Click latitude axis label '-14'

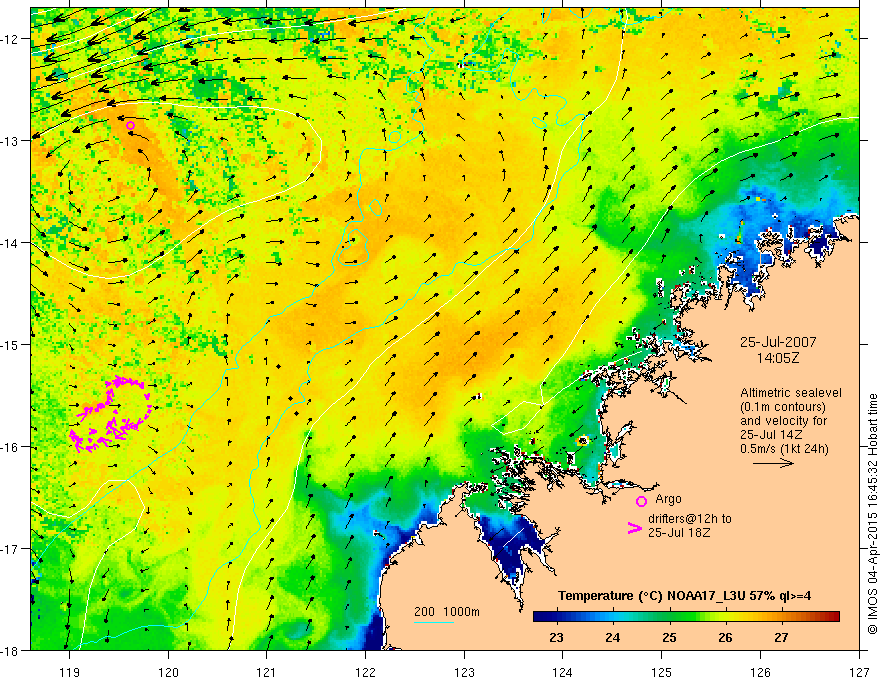pos(11,243)
